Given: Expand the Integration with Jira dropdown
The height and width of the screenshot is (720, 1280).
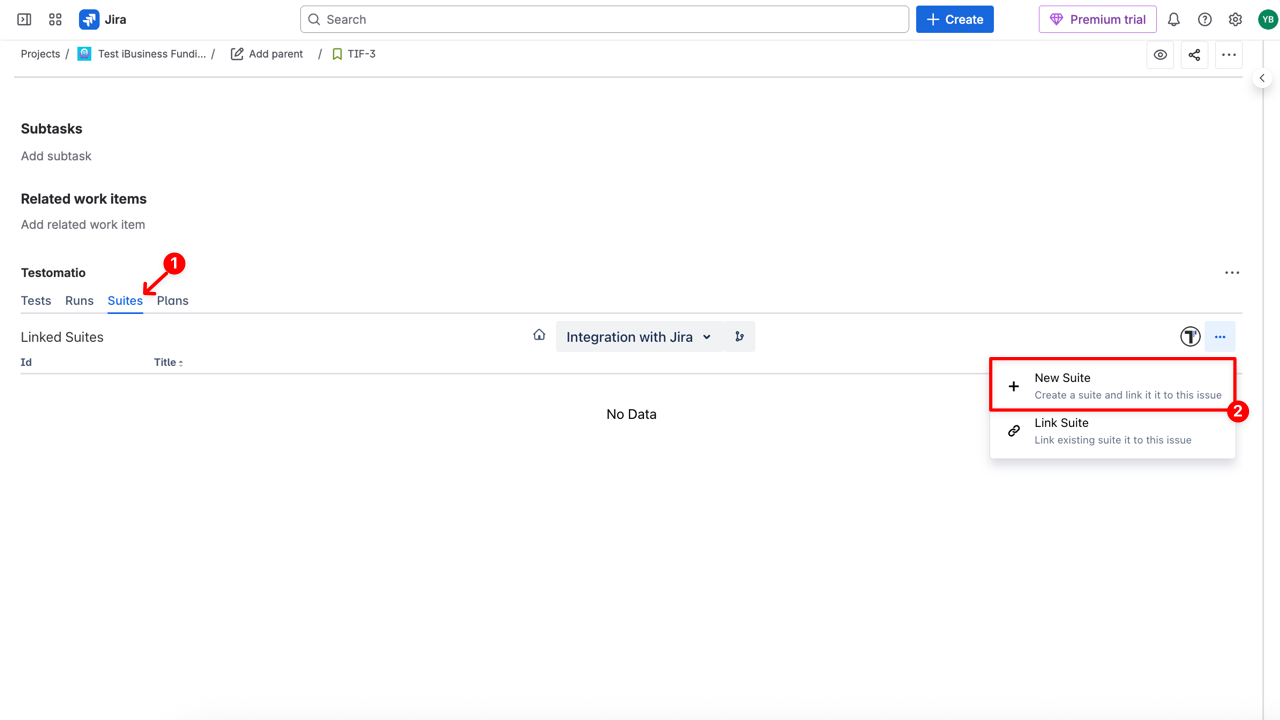Looking at the screenshot, I should pos(638,337).
